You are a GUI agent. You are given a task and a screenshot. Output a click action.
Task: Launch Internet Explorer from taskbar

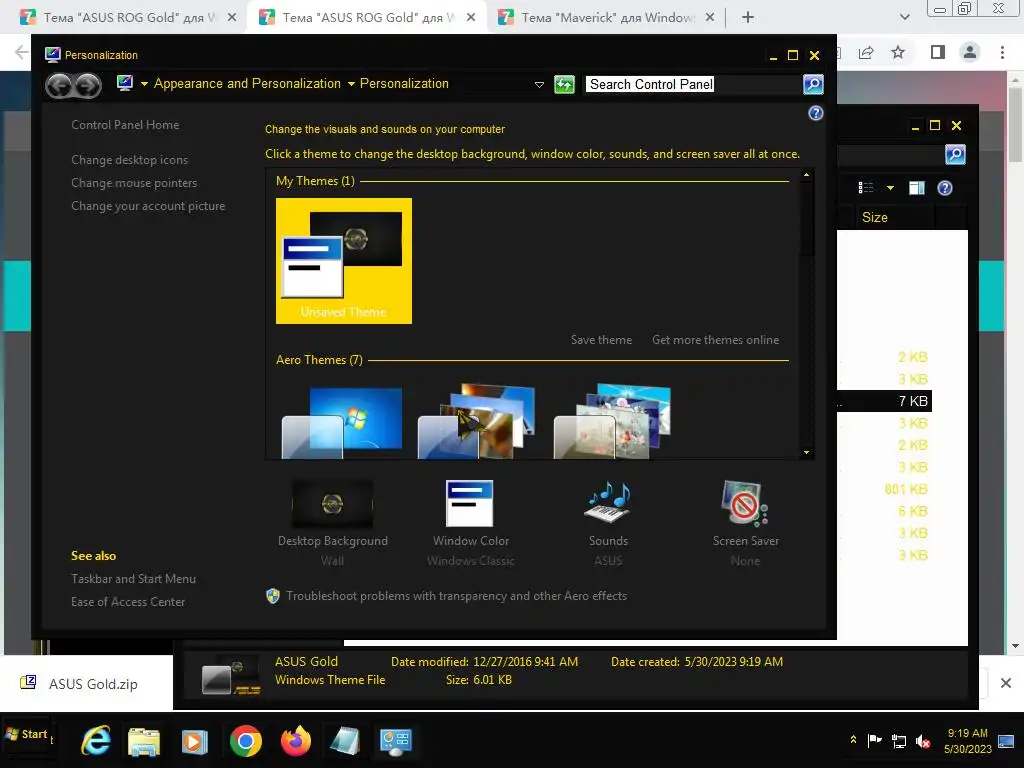pyautogui.click(x=95, y=741)
